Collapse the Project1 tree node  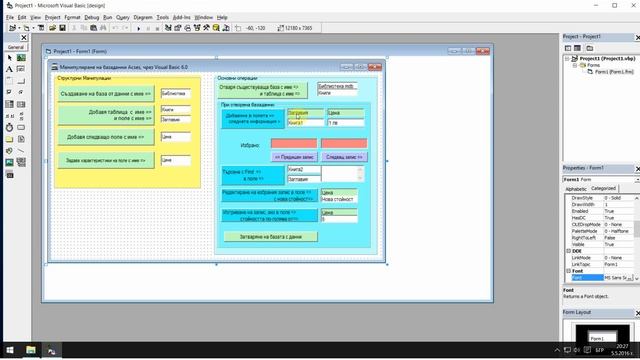[x=567, y=59]
